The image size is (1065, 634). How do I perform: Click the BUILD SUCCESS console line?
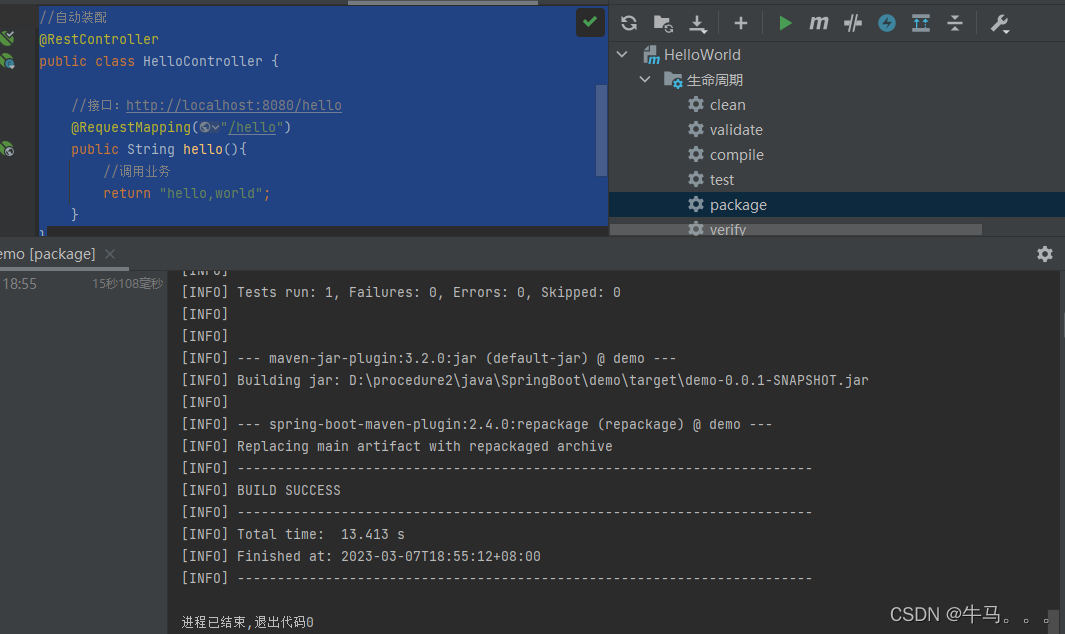click(x=289, y=491)
